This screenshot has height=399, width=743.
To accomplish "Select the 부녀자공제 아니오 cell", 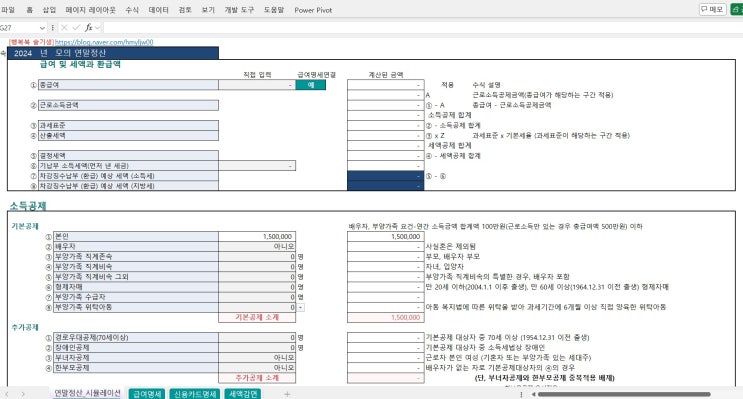I will (x=257, y=358).
